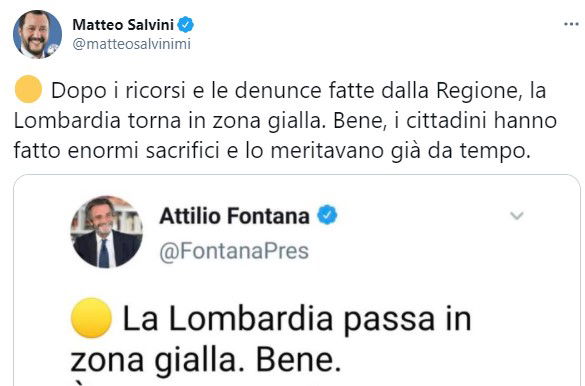Open Attilio Fontana's profile picture
This screenshot has width=585, height=386.
coord(107,232)
